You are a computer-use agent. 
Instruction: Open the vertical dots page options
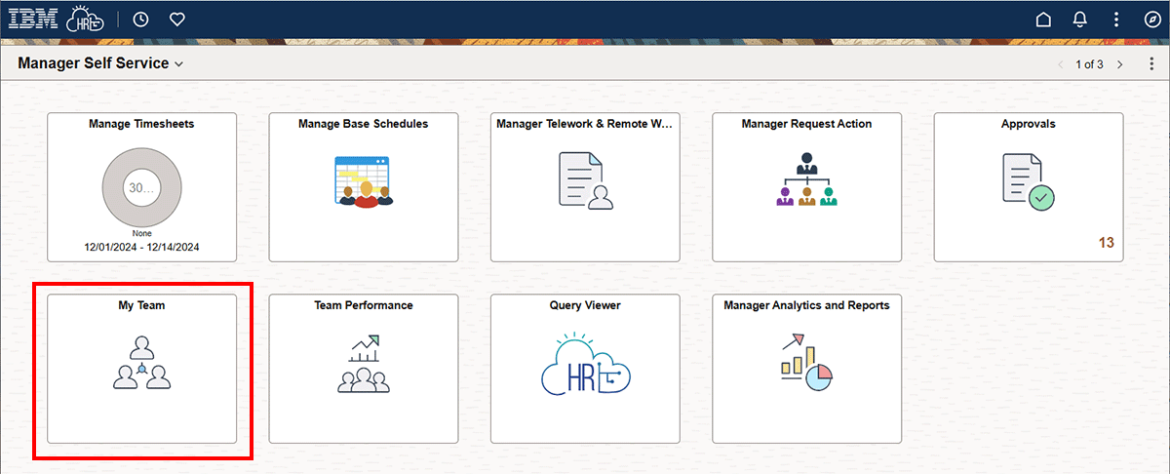point(1149,64)
